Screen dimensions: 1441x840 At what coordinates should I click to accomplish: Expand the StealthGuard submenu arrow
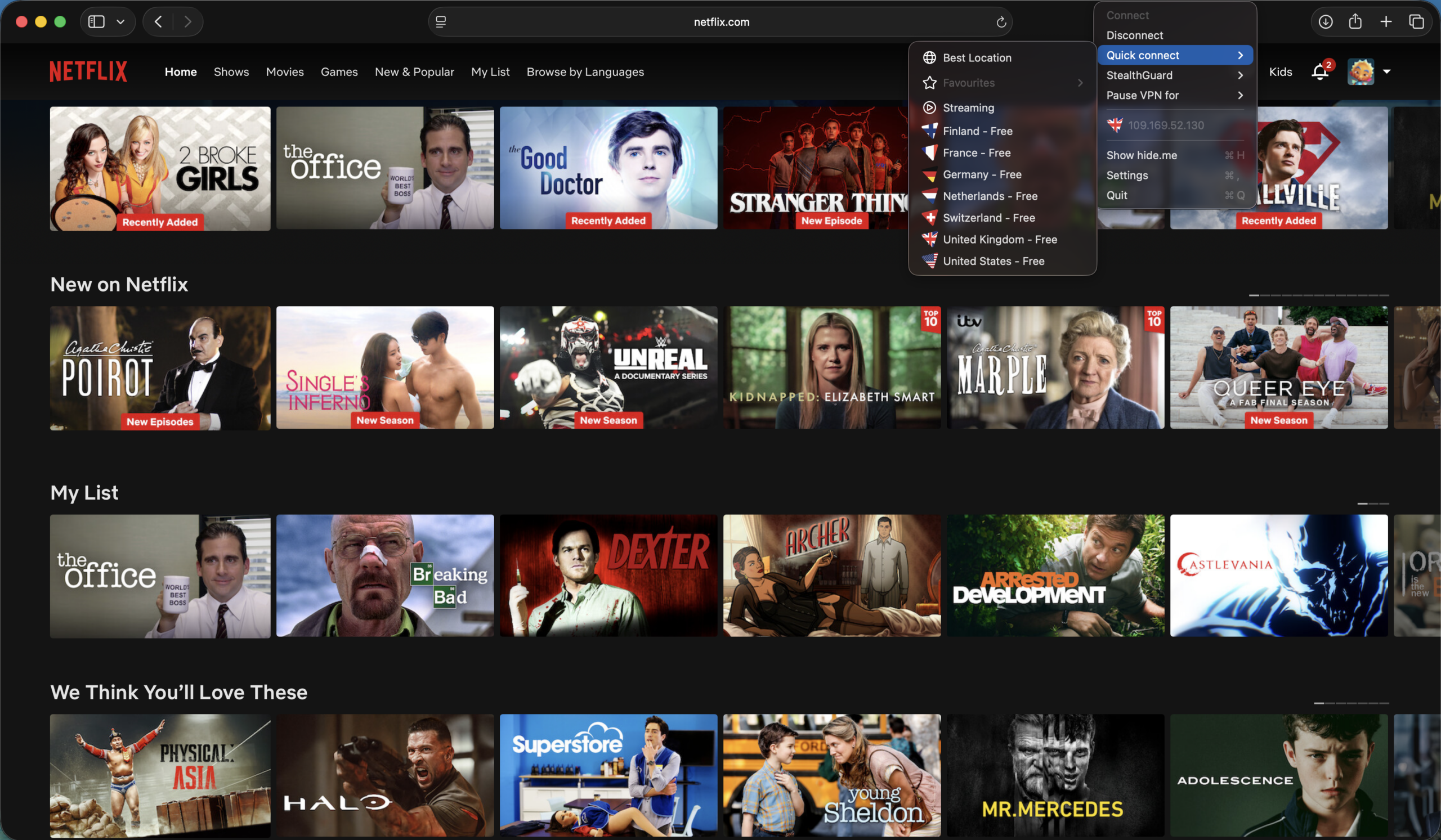pos(1240,75)
